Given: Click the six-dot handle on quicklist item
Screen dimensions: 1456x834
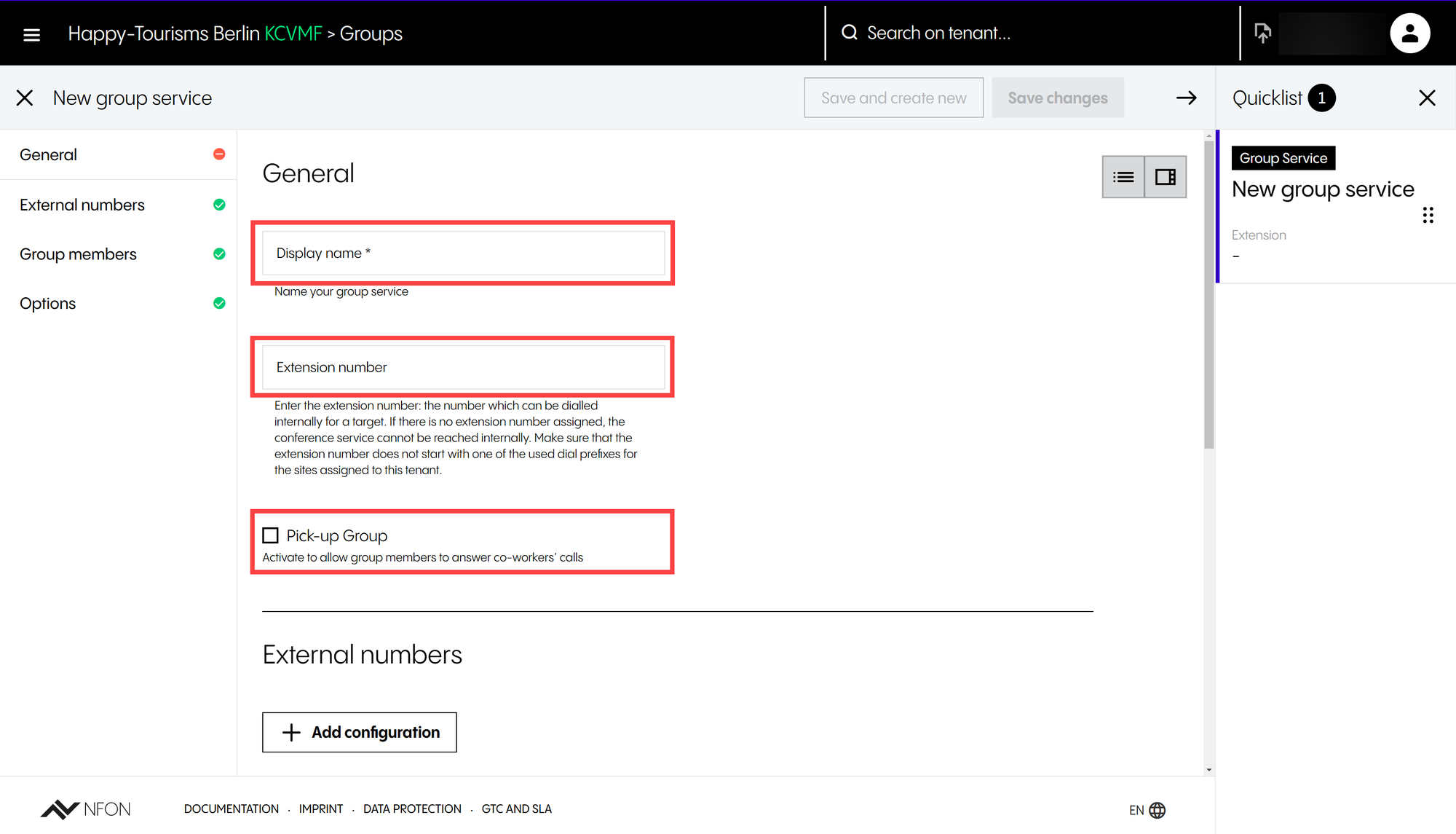Looking at the screenshot, I should (1428, 215).
